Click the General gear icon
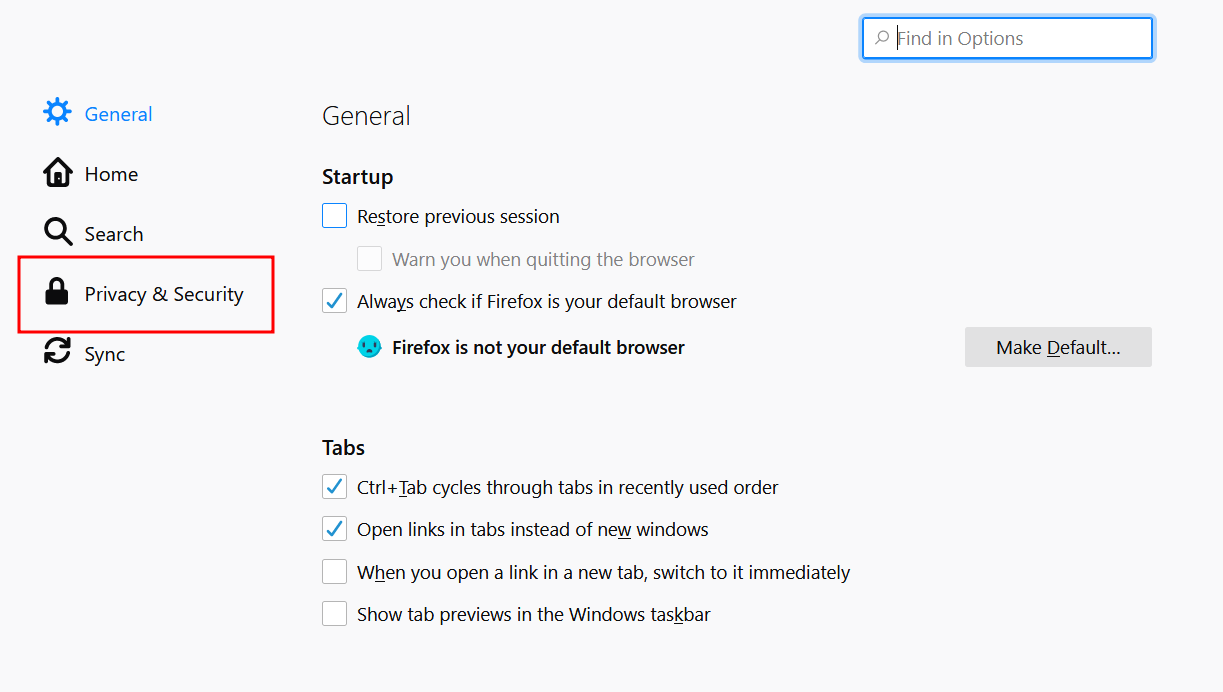The width and height of the screenshot is (1223, 692). pyautogui.click(x=58, y=112)
